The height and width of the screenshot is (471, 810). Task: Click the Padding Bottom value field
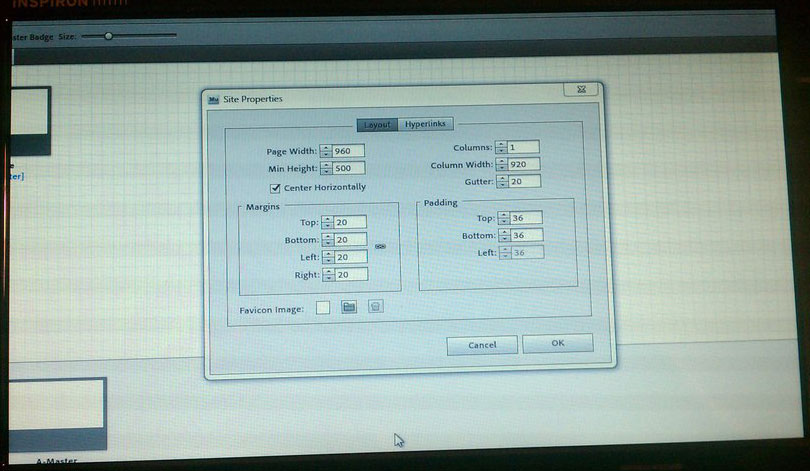pyautogui.click(x=527, y=235)
